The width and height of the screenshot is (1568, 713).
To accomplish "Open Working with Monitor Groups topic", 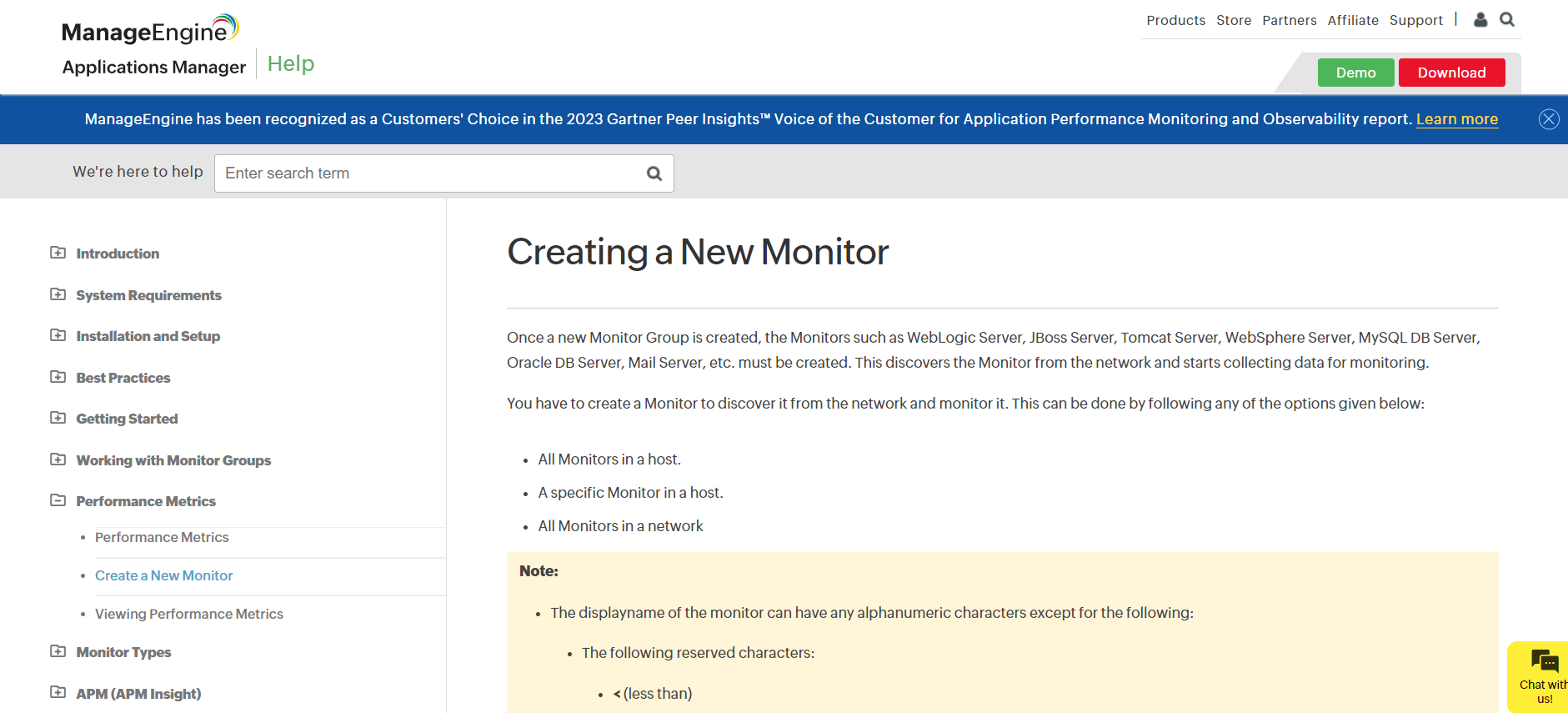I will [x=173, y=460].
